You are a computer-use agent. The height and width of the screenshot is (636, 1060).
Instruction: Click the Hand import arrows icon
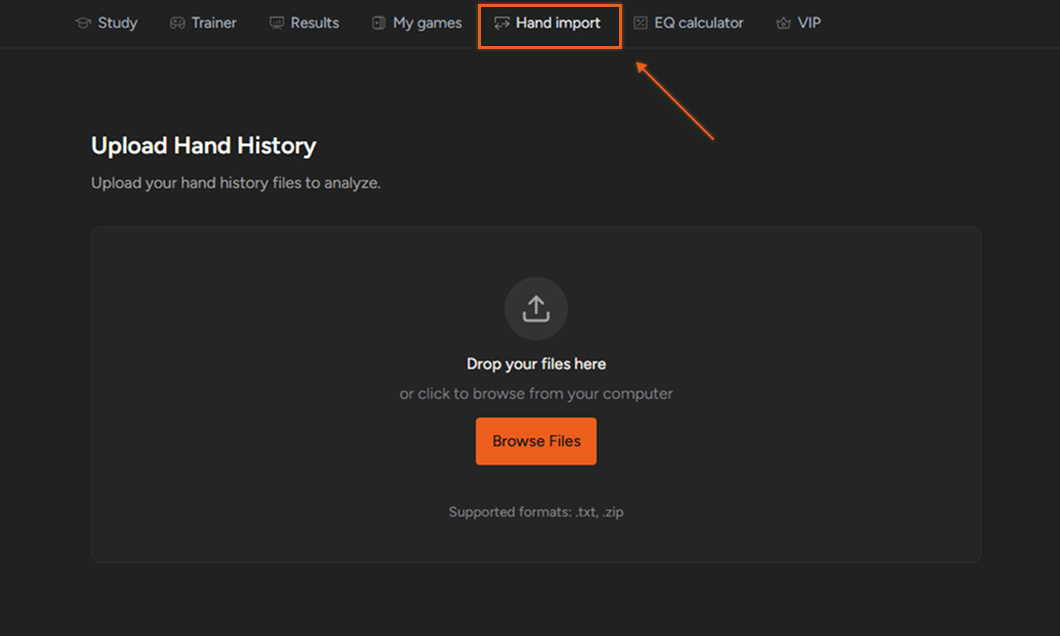[x=502, y=23]
